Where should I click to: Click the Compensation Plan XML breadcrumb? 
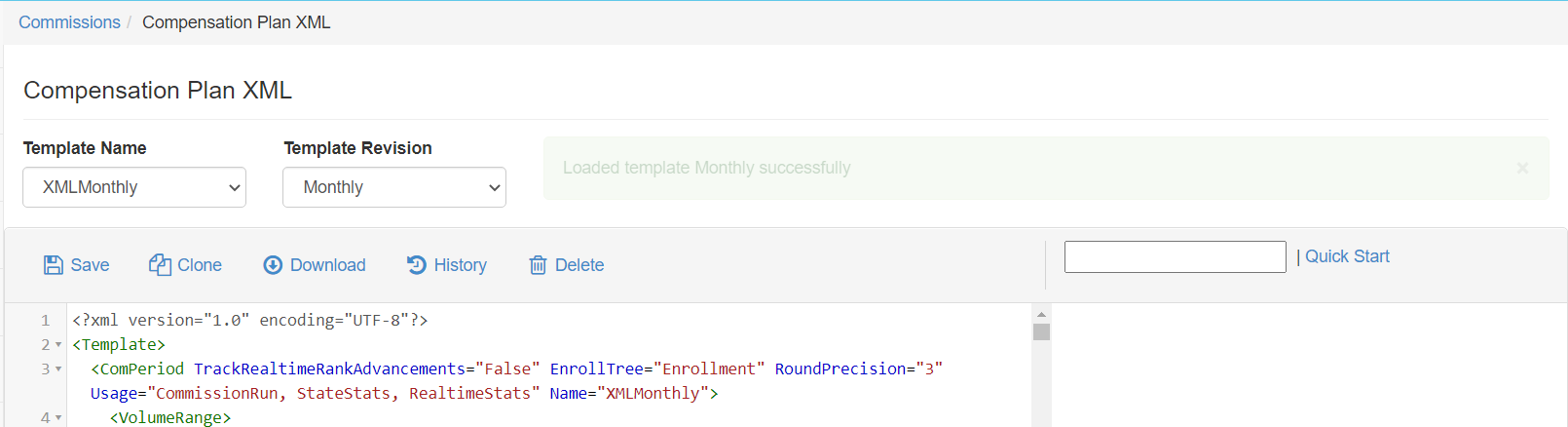tap(236, 22)
